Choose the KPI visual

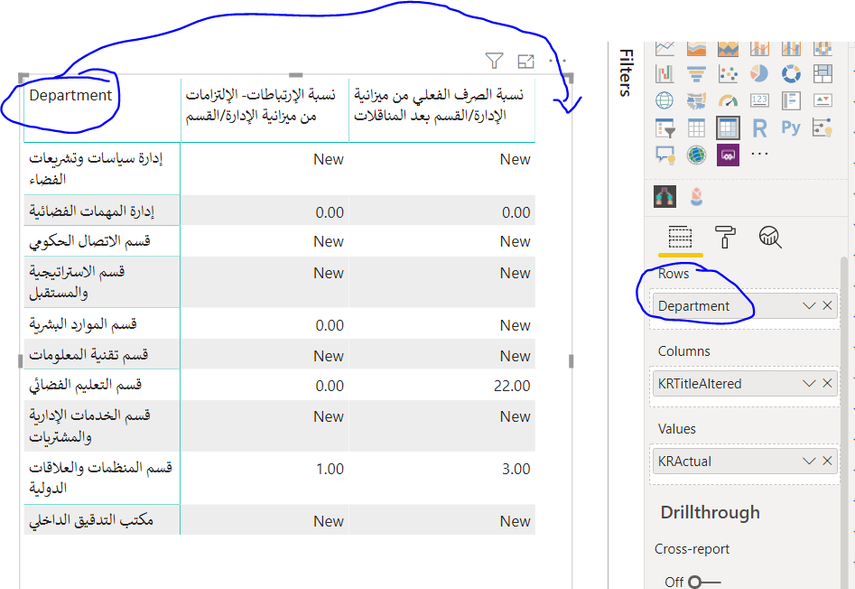pyautogui.click(x=822, y=101)
